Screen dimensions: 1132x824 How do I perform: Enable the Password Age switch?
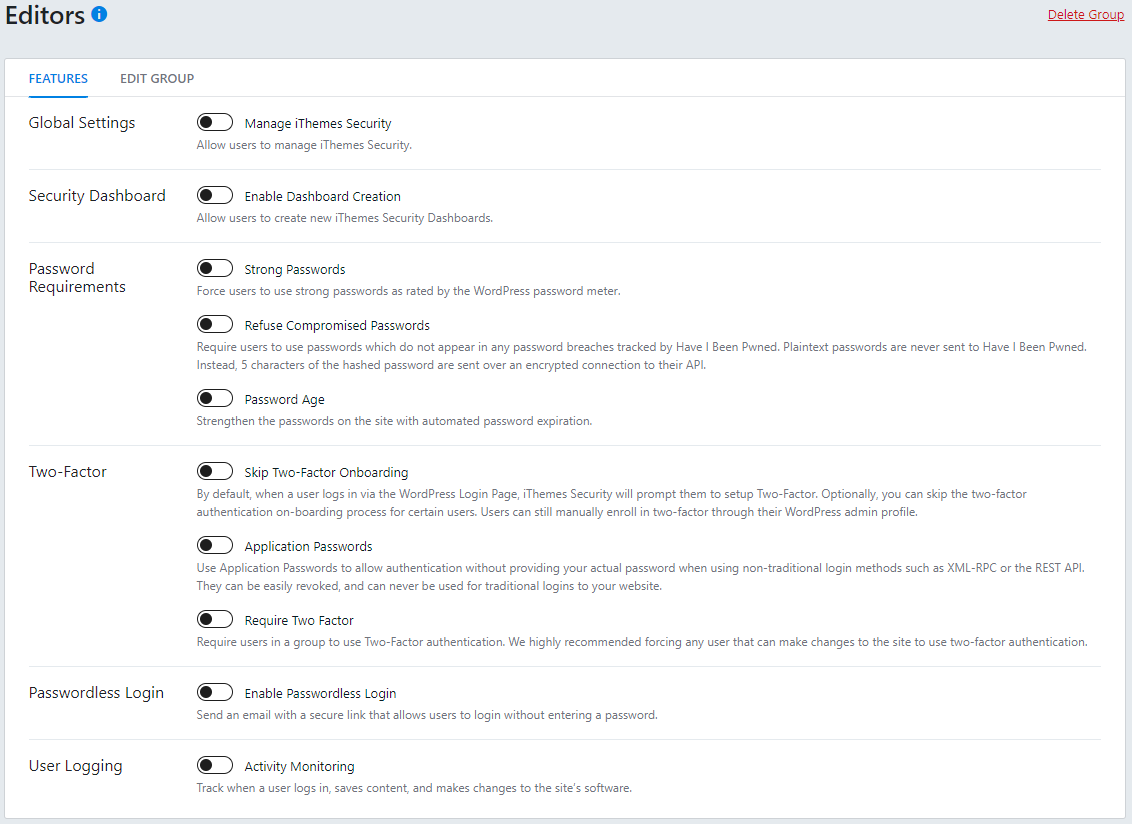214,397
